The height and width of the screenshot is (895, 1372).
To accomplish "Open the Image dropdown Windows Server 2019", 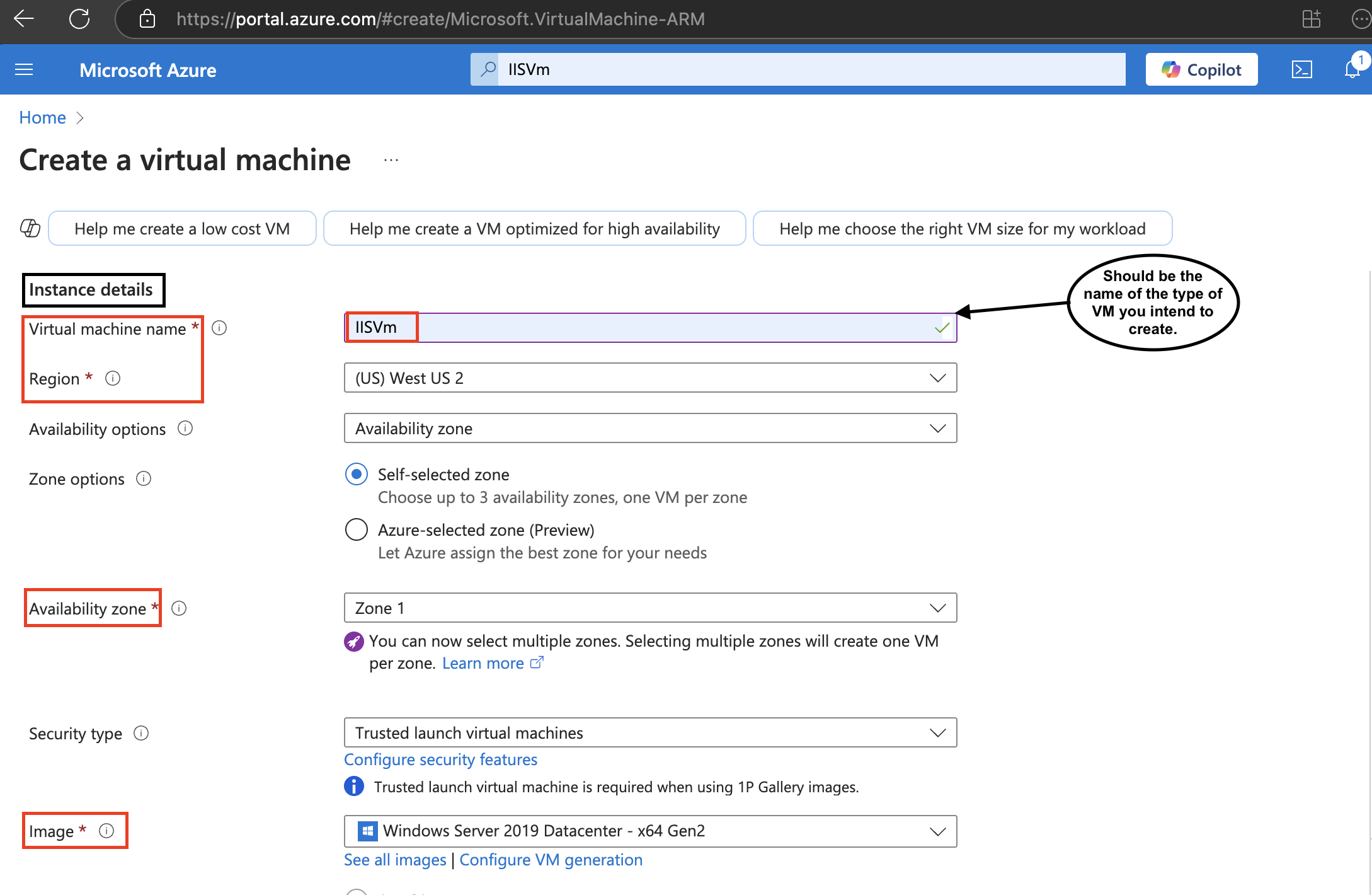I will click(x=650, y=831).
